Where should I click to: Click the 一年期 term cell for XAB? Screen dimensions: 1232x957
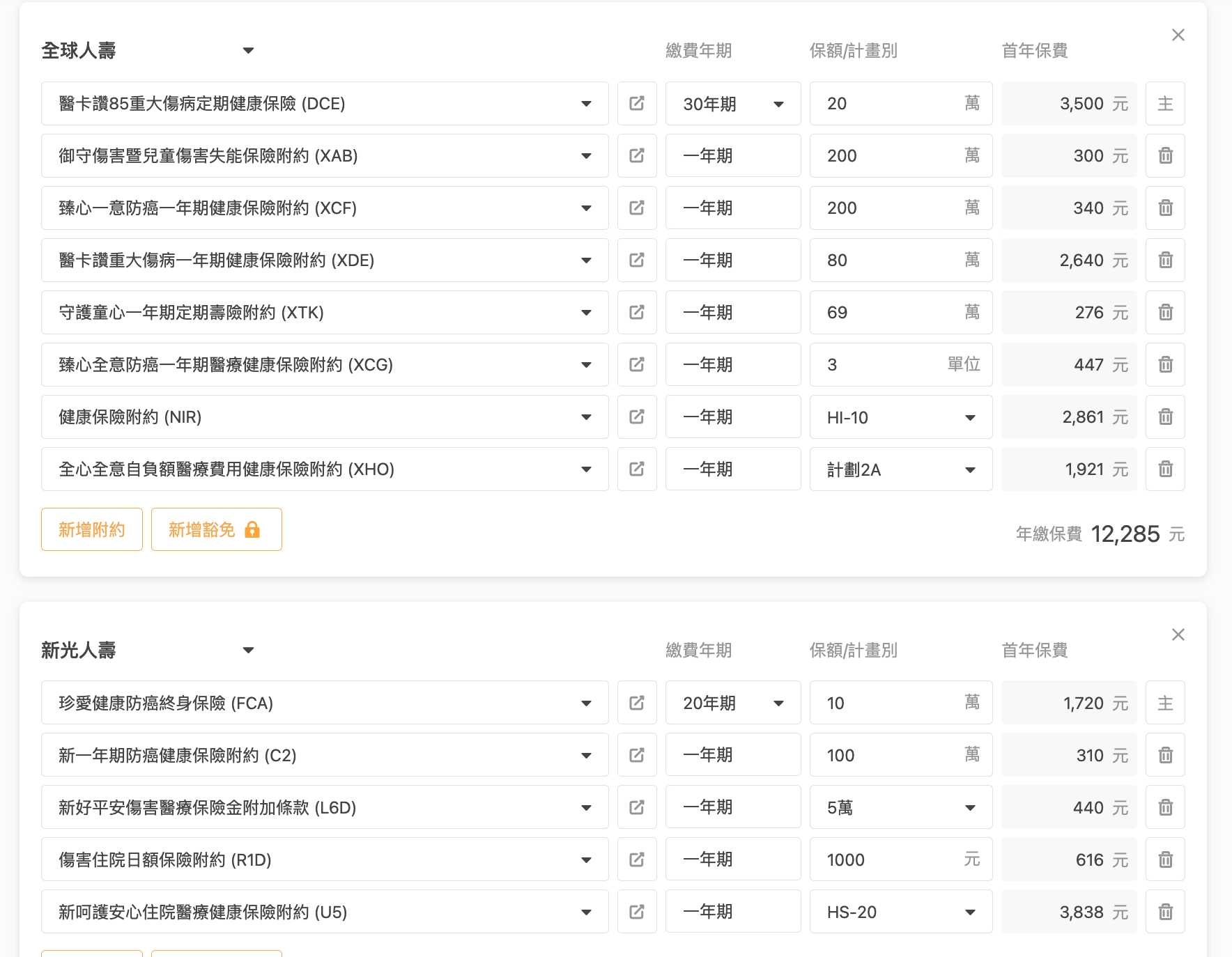733,156
